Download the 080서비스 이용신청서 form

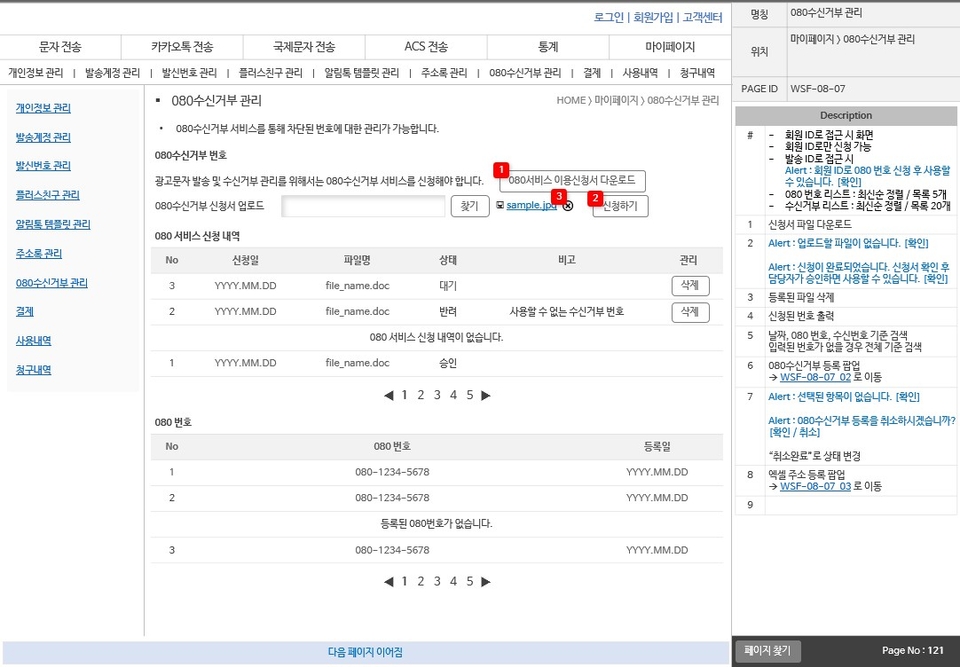tap(572, 180)
